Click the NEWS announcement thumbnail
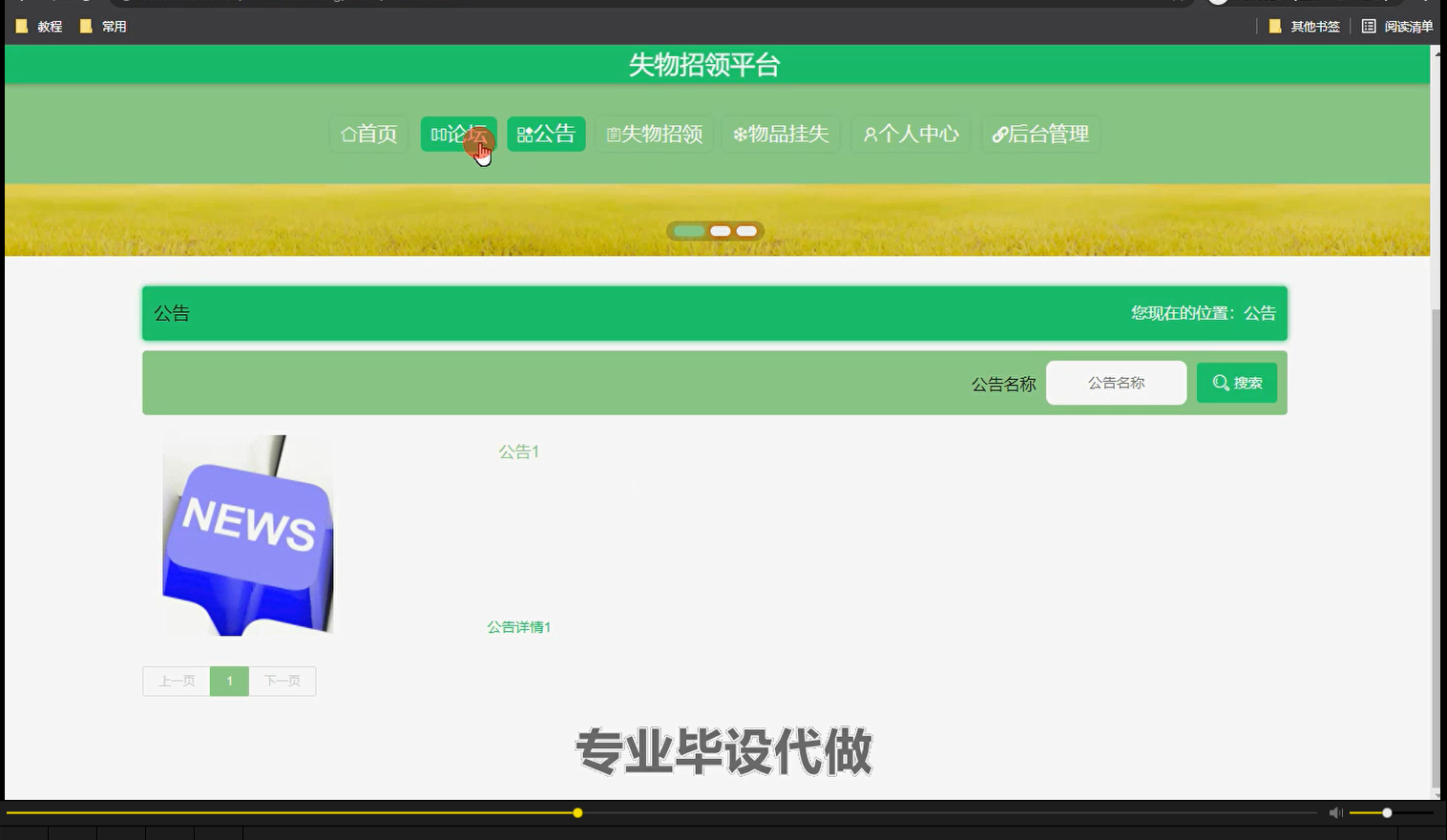 coord(247,535)
